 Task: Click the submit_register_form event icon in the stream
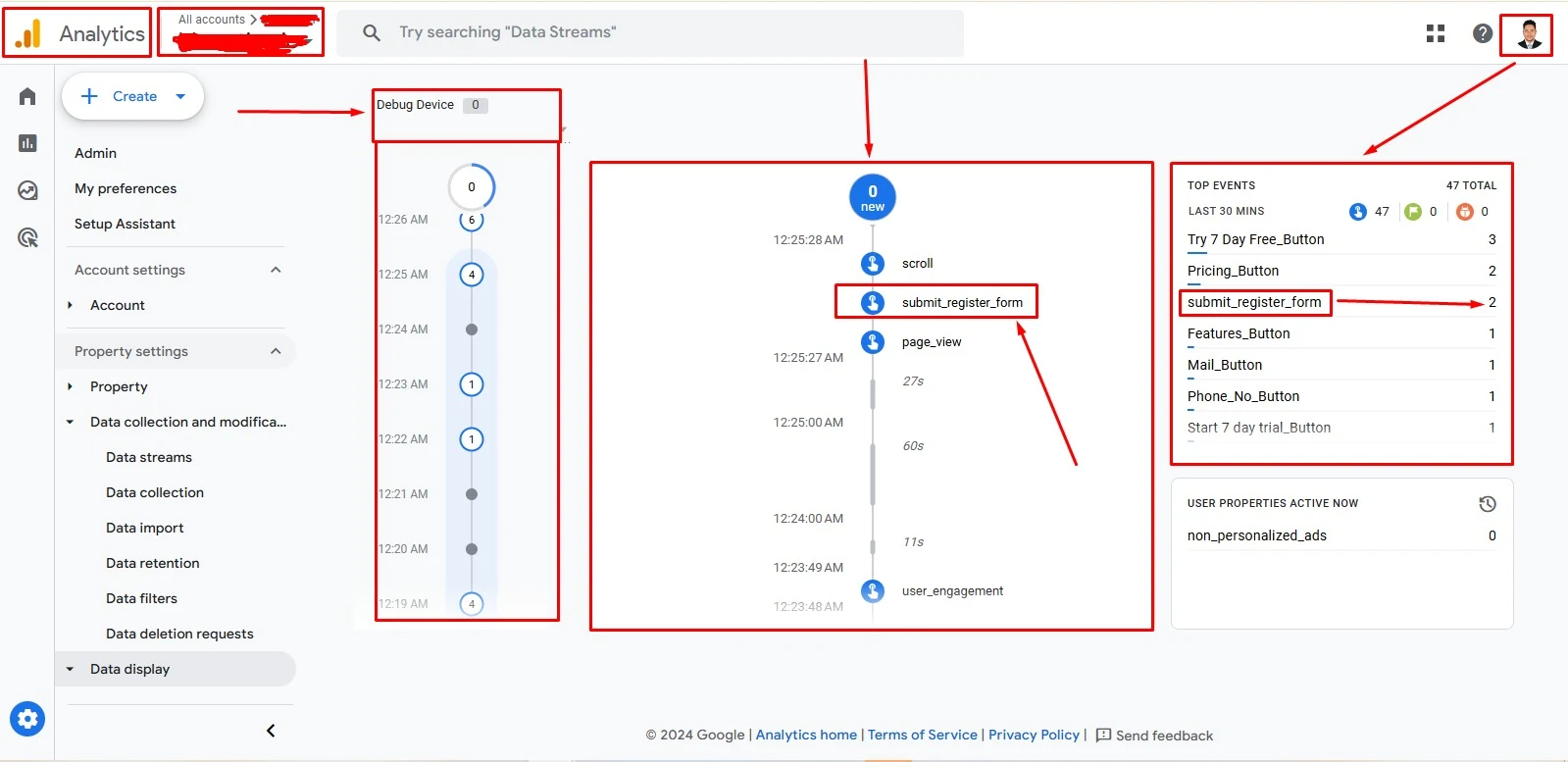(873, 303)
